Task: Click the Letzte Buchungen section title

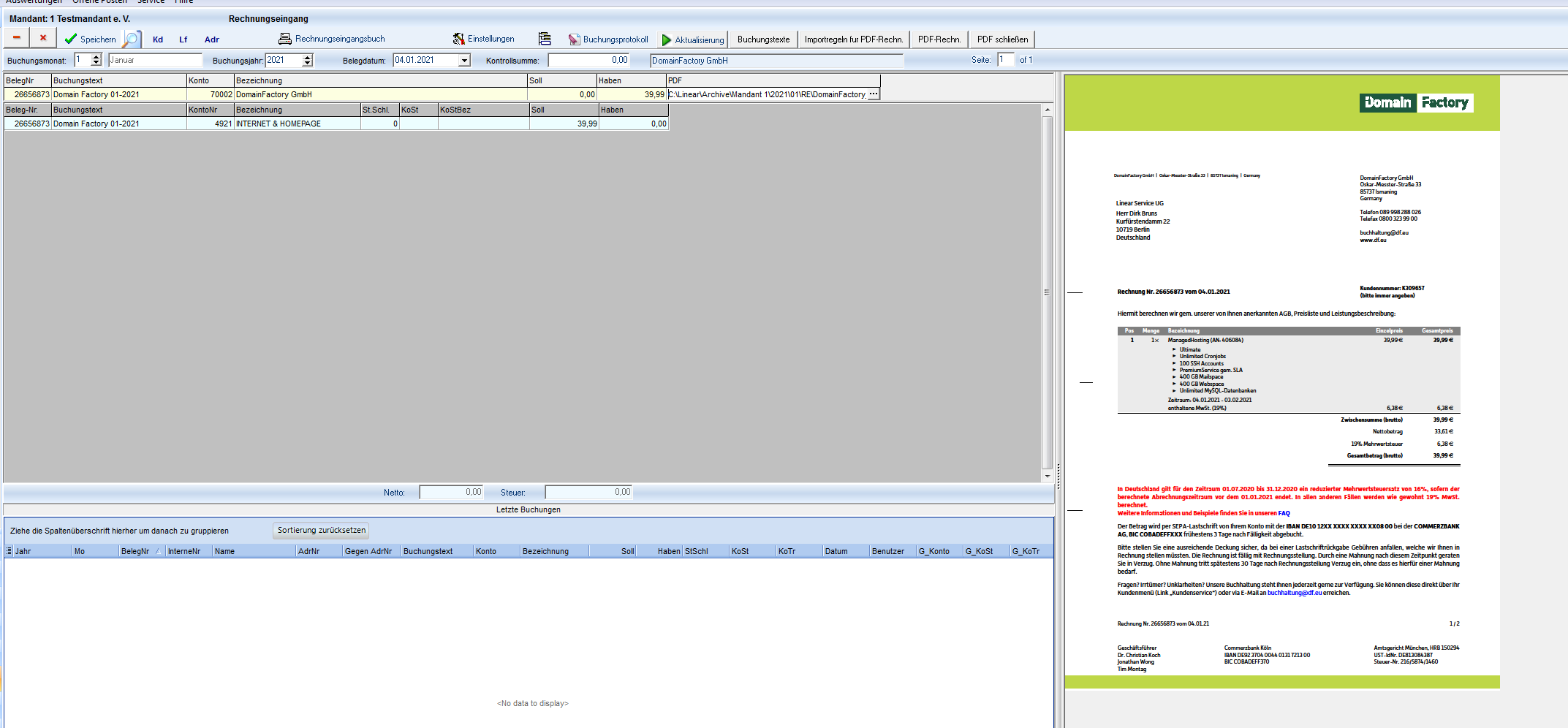Action: [529, 509]
